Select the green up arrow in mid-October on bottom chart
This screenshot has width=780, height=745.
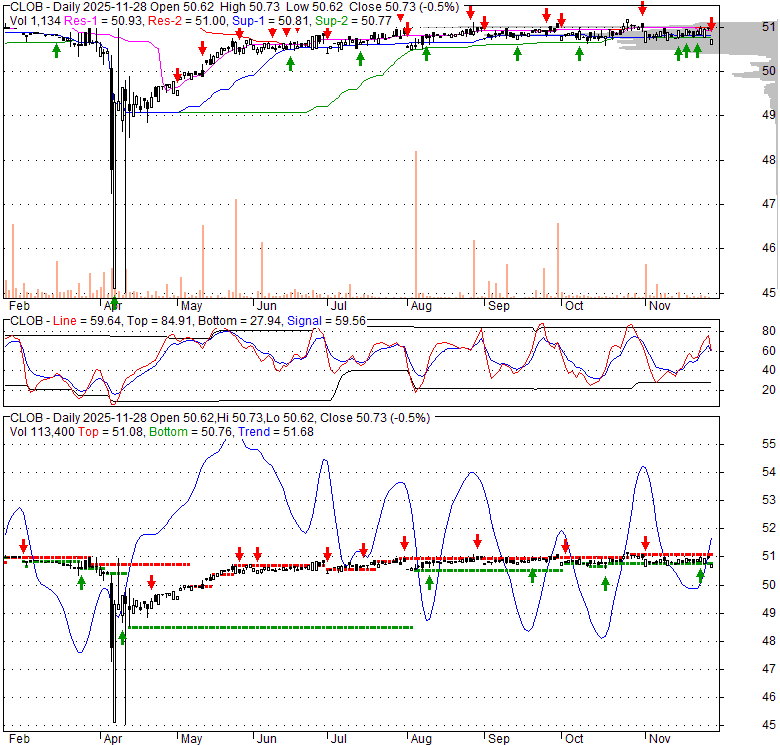click(605, 583)
